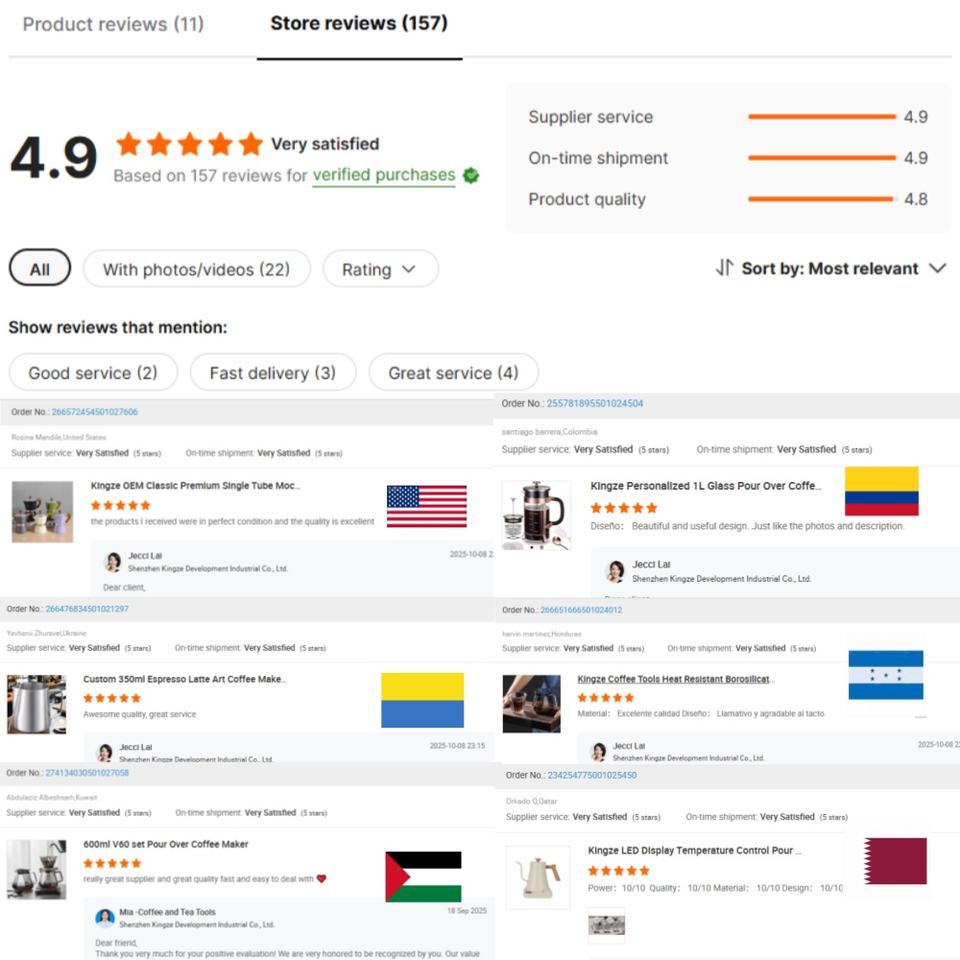
Task: Open order number 234254775001025450
Action: pos(592,776)
